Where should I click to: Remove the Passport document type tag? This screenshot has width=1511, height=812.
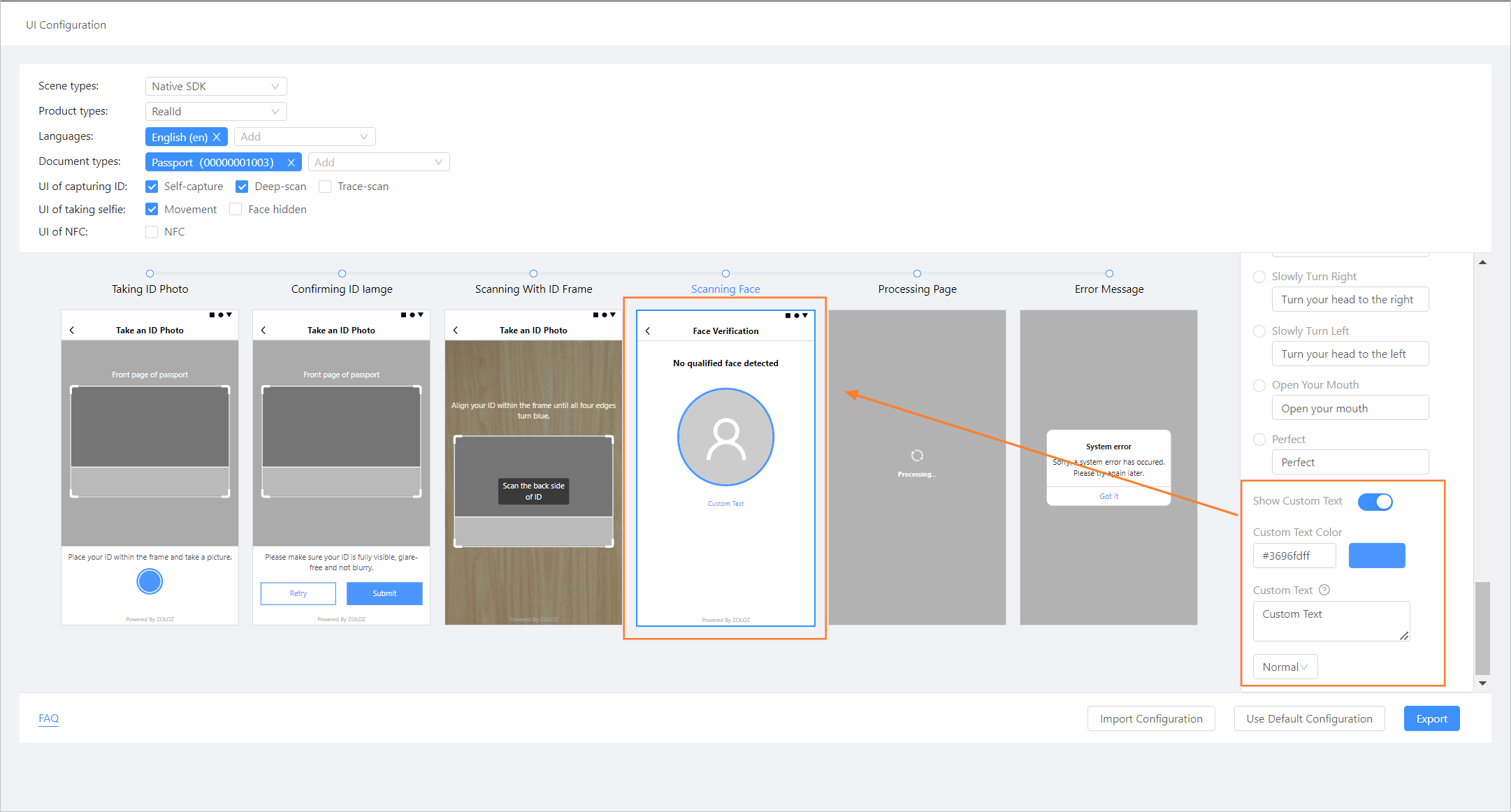(291, 162)
